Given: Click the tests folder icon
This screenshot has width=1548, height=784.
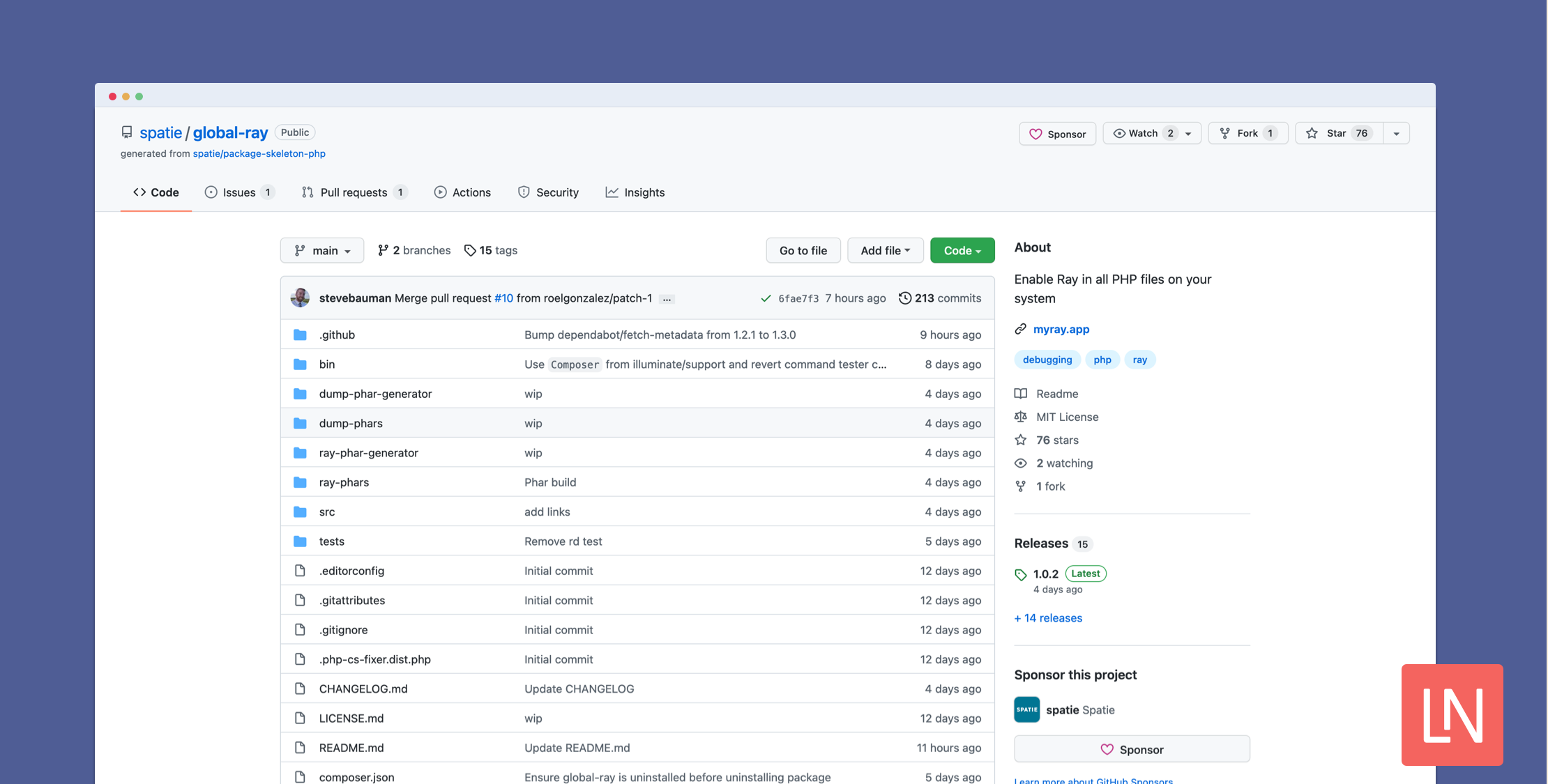Looking at the screenshot, I should (x=300, y=541).
